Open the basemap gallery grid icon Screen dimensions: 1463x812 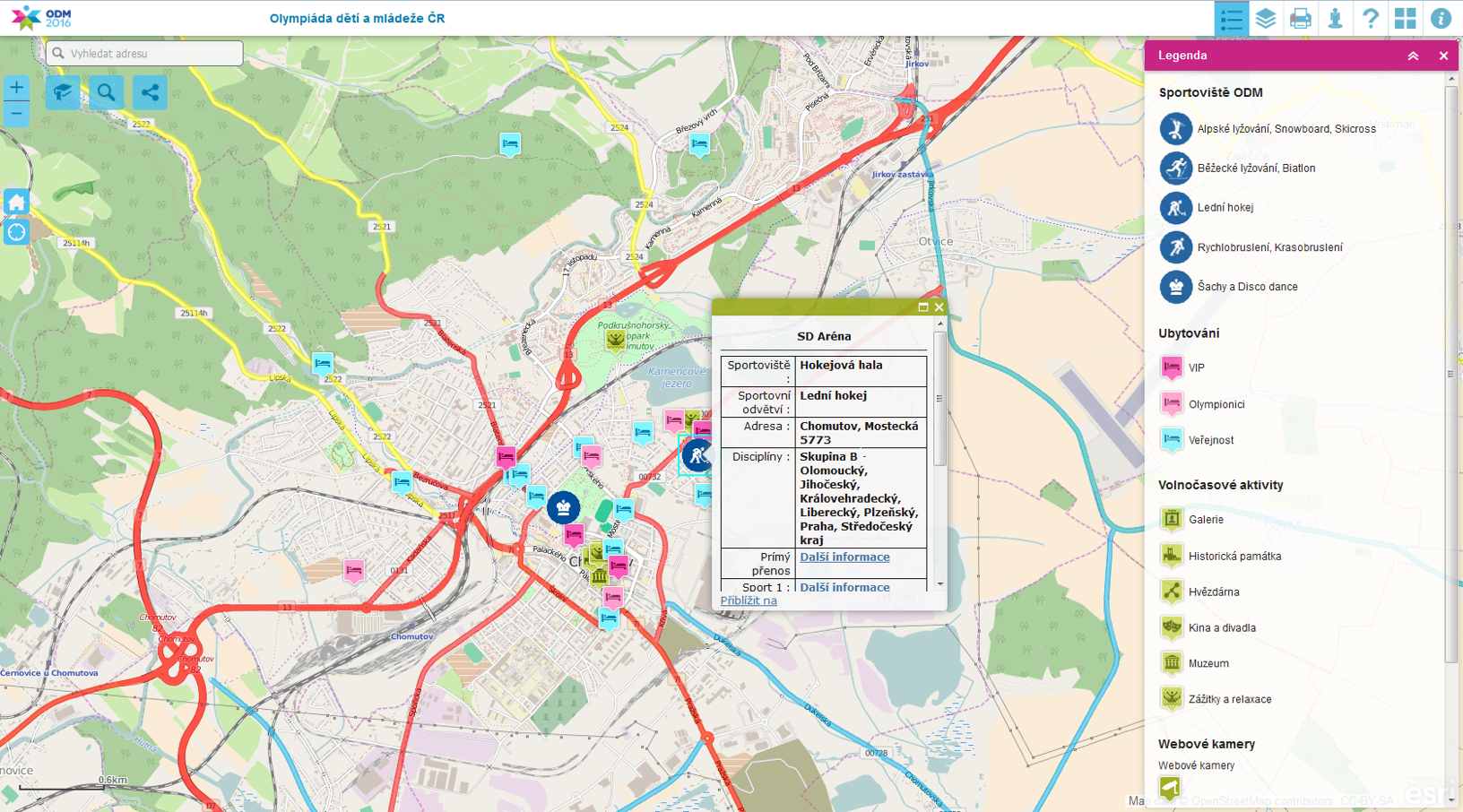tap(1406, 18)
